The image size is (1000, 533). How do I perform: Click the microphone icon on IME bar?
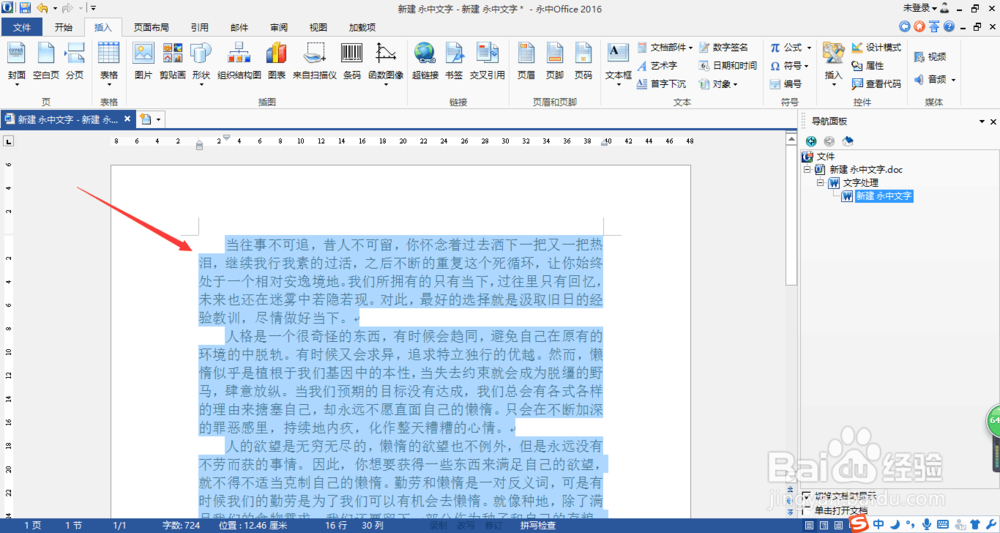coord(927,525)
